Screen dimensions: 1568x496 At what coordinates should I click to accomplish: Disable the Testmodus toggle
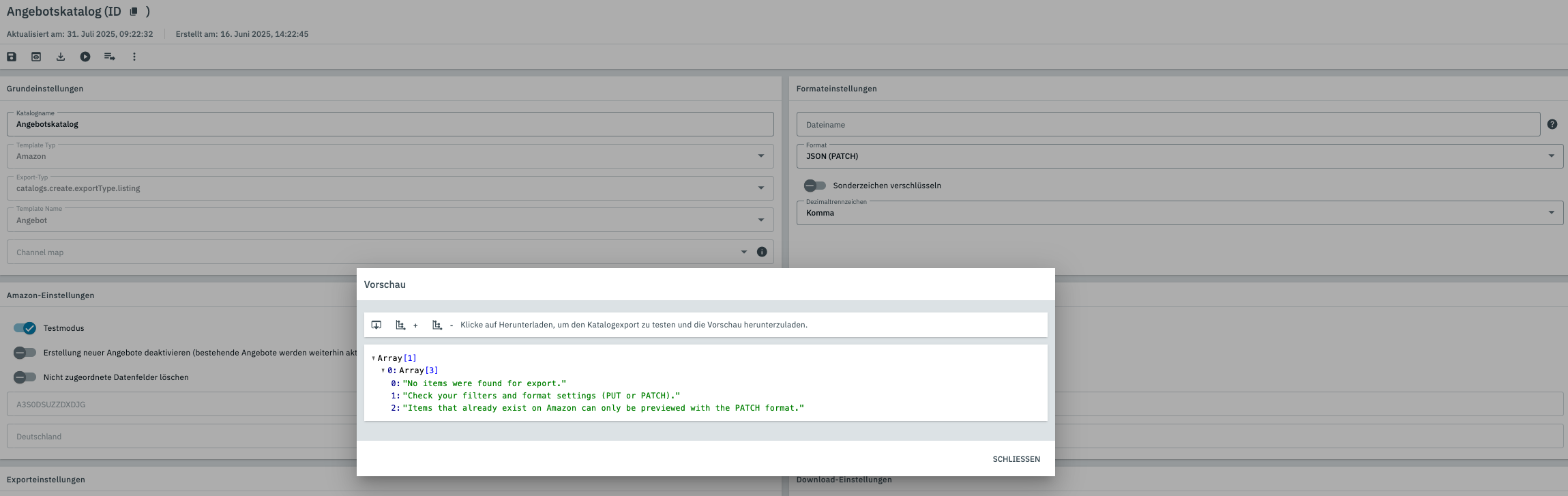[x=25, y=328]
